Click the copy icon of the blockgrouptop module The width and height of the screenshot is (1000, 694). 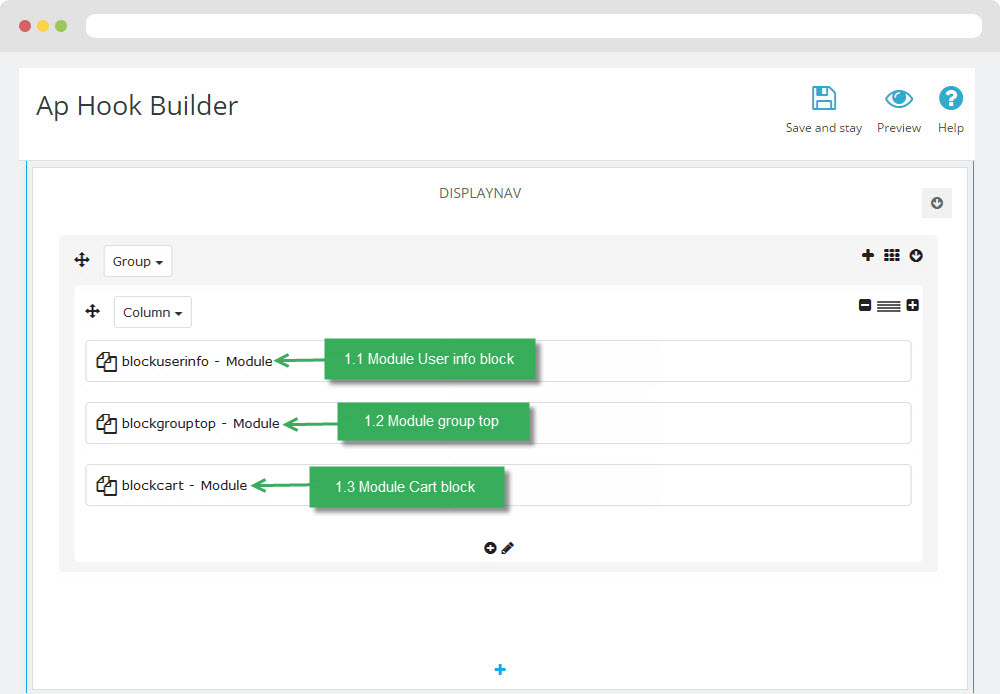pyautogui.click(x=107, y=423)
